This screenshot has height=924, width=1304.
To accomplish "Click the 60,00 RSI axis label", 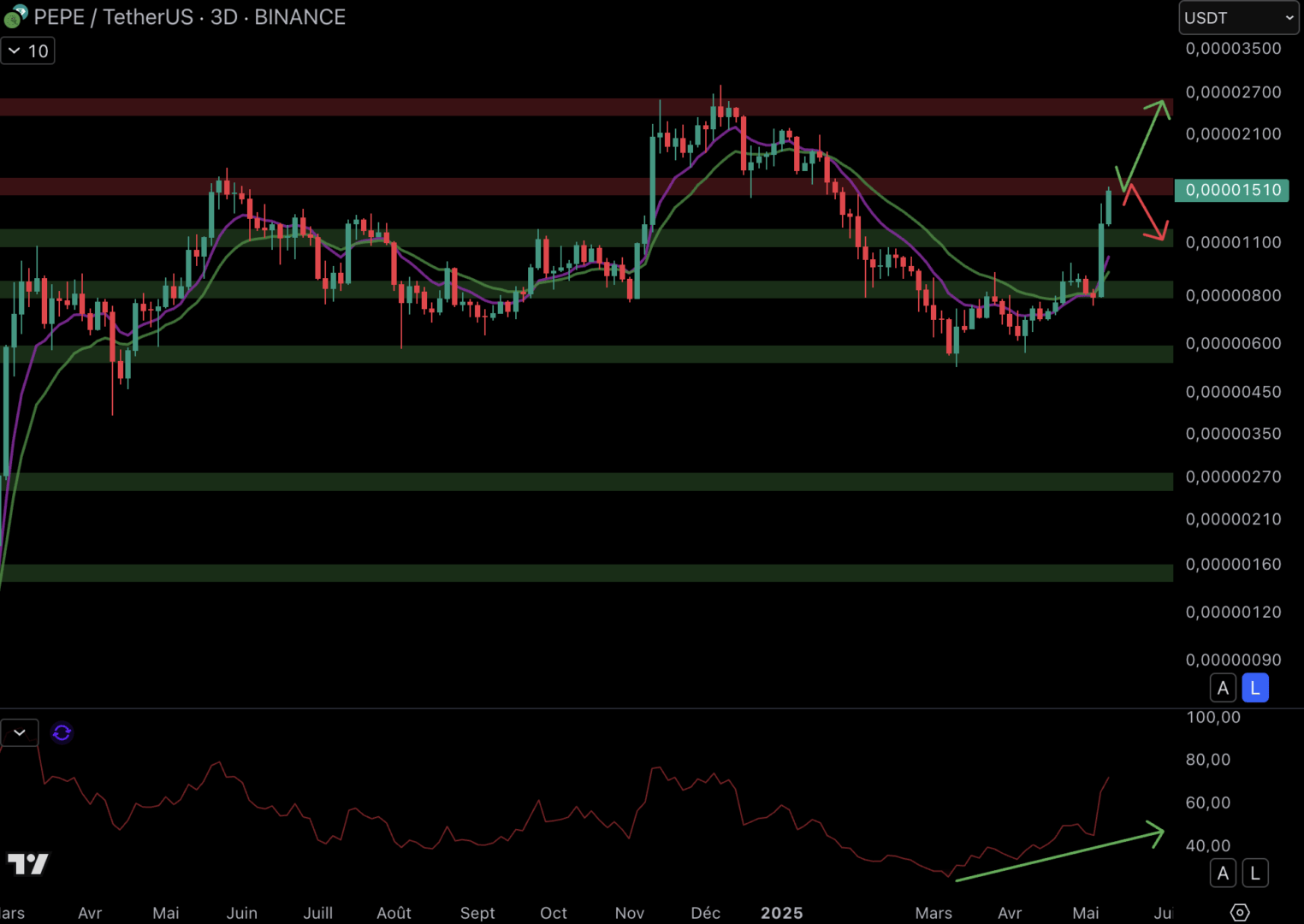I will pyautogui.click(x=1208, y=803).
